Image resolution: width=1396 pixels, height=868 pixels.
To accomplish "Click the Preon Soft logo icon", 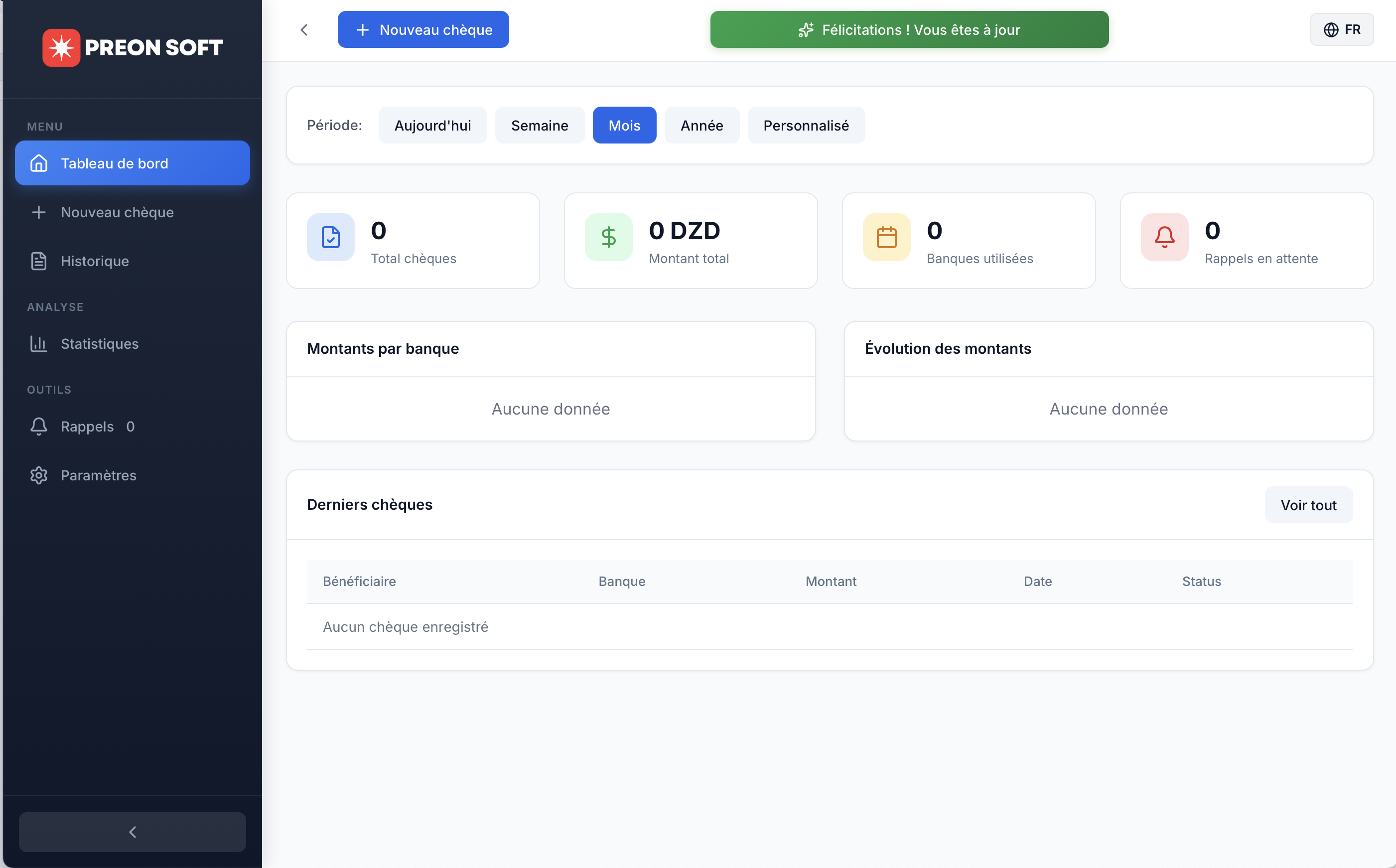I will tap(61, 48).
